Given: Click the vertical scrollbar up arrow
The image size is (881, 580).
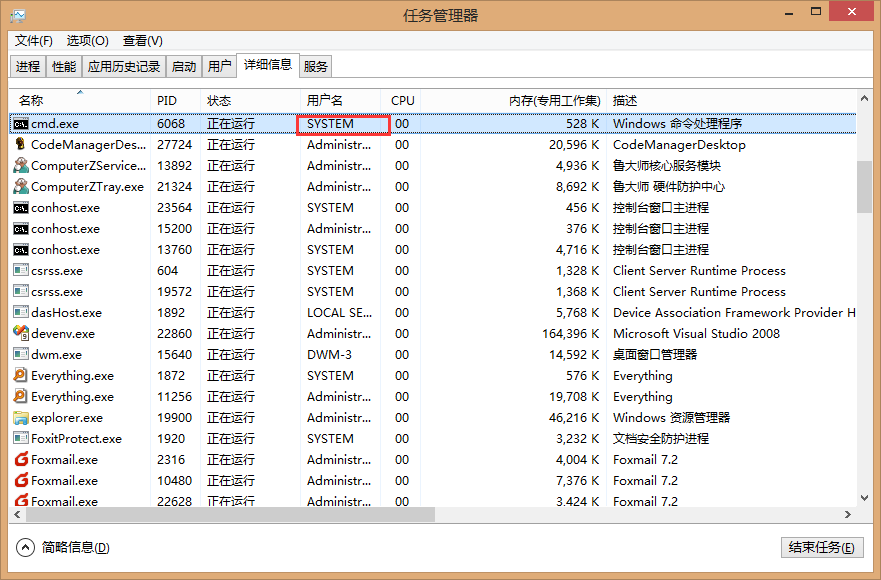Looking at the screenshot, I should [x=864, y=98].
